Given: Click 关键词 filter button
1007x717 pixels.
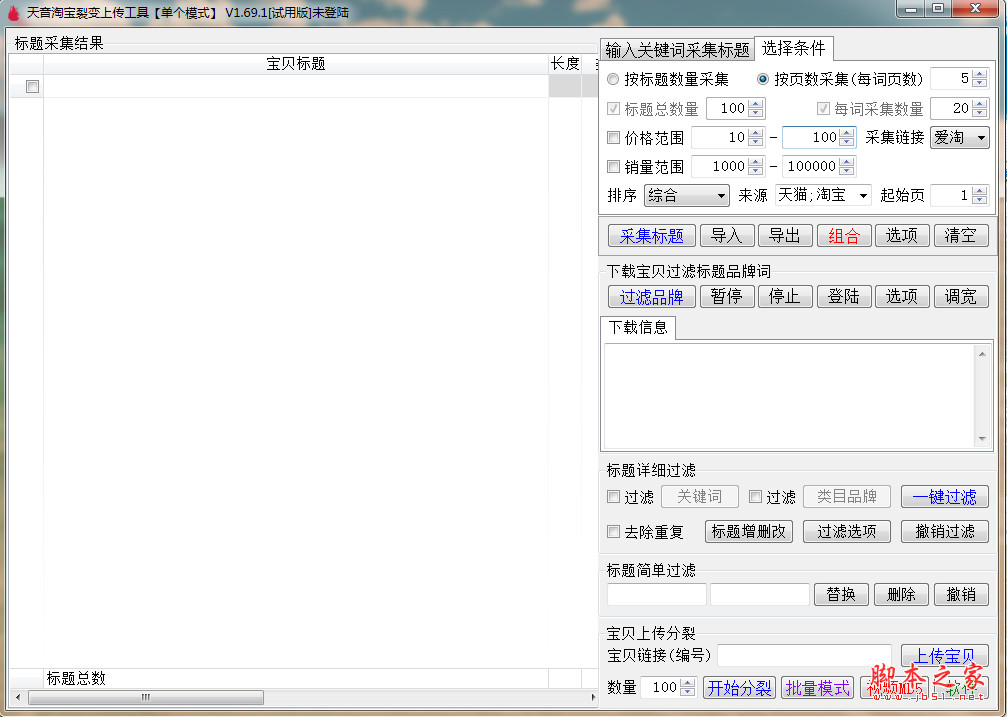Looking at the screenshot, I should point(699,497).
